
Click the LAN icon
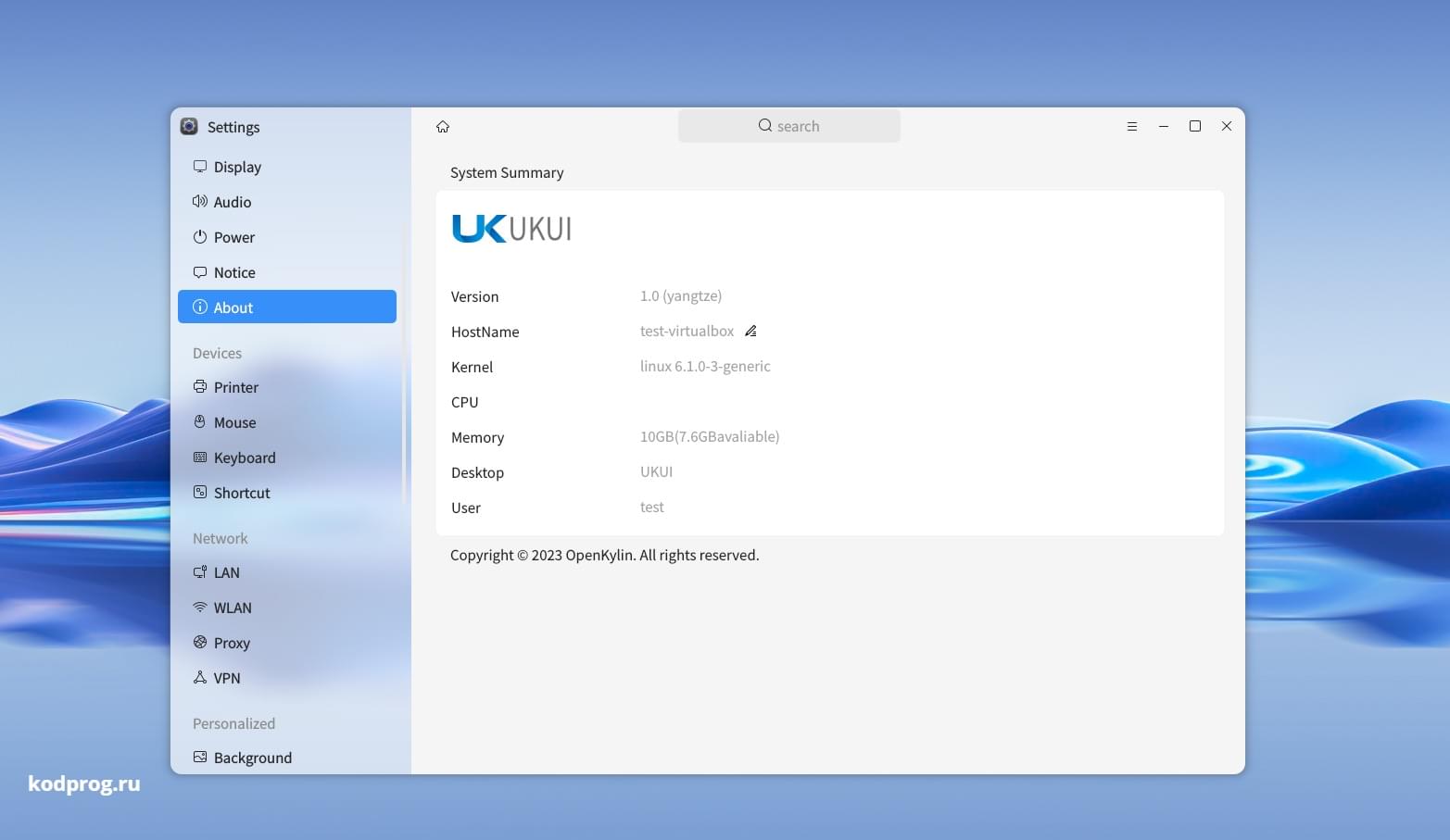pos(199,572)
